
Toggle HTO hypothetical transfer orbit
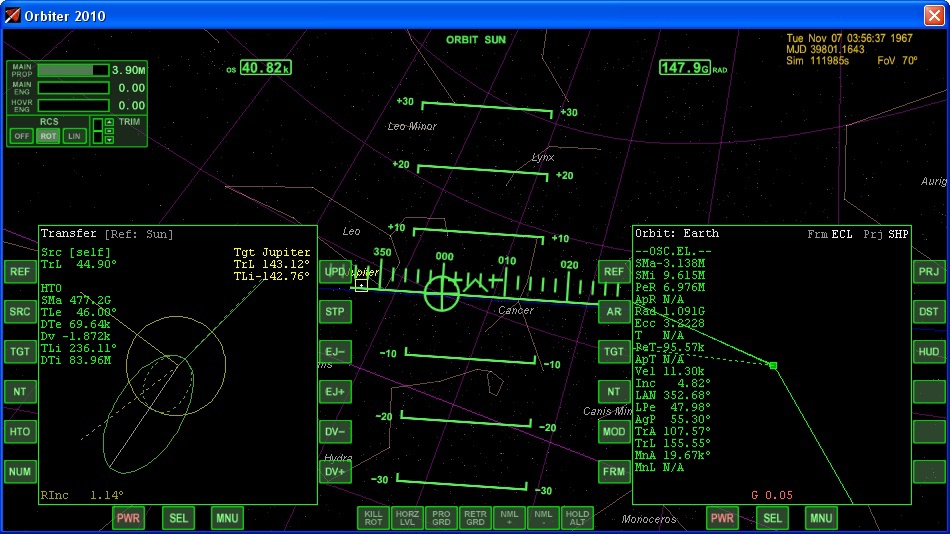pyautogui.click(x=20, y=432)
